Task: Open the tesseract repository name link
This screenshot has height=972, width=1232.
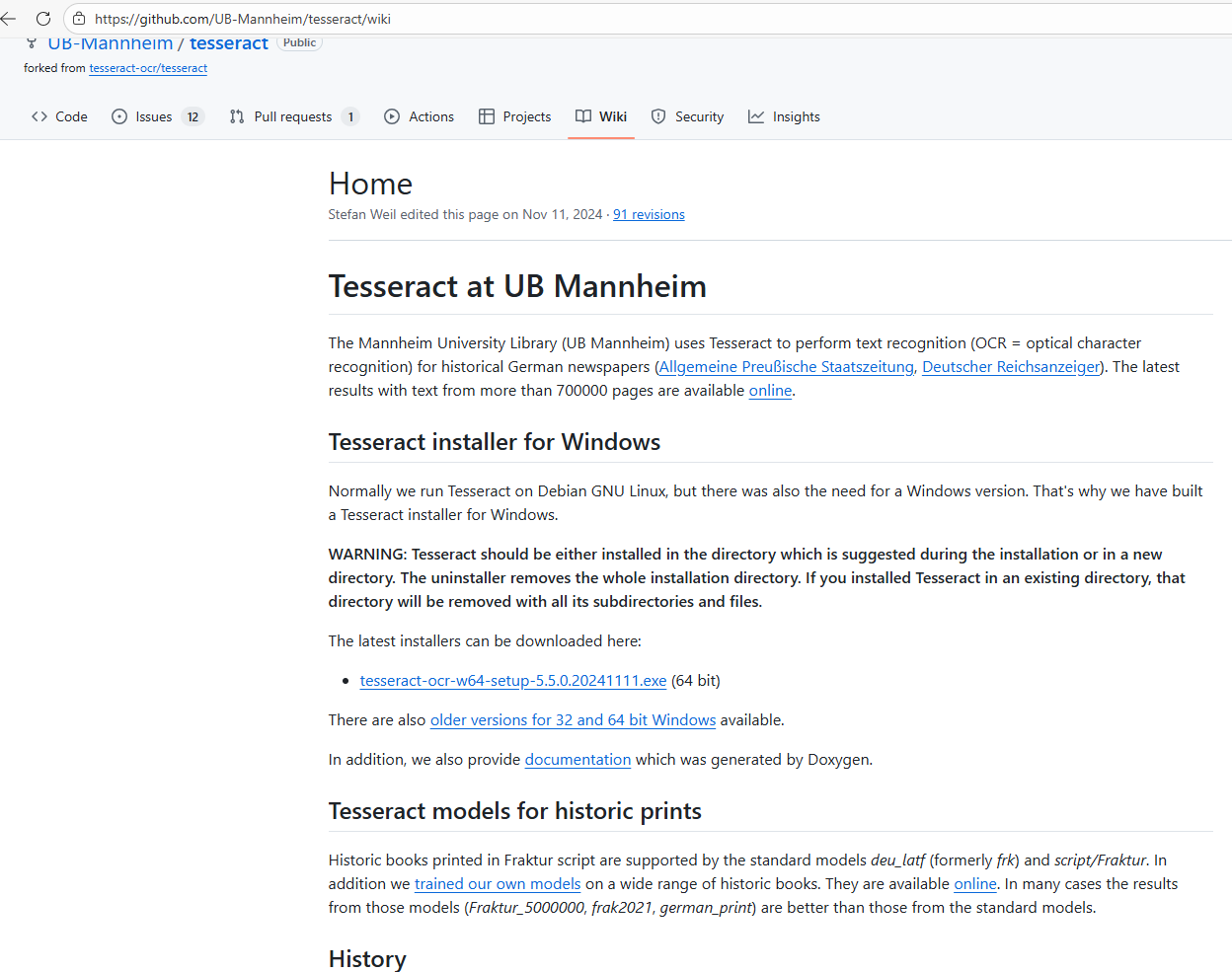Action: [x=229, y=43]
